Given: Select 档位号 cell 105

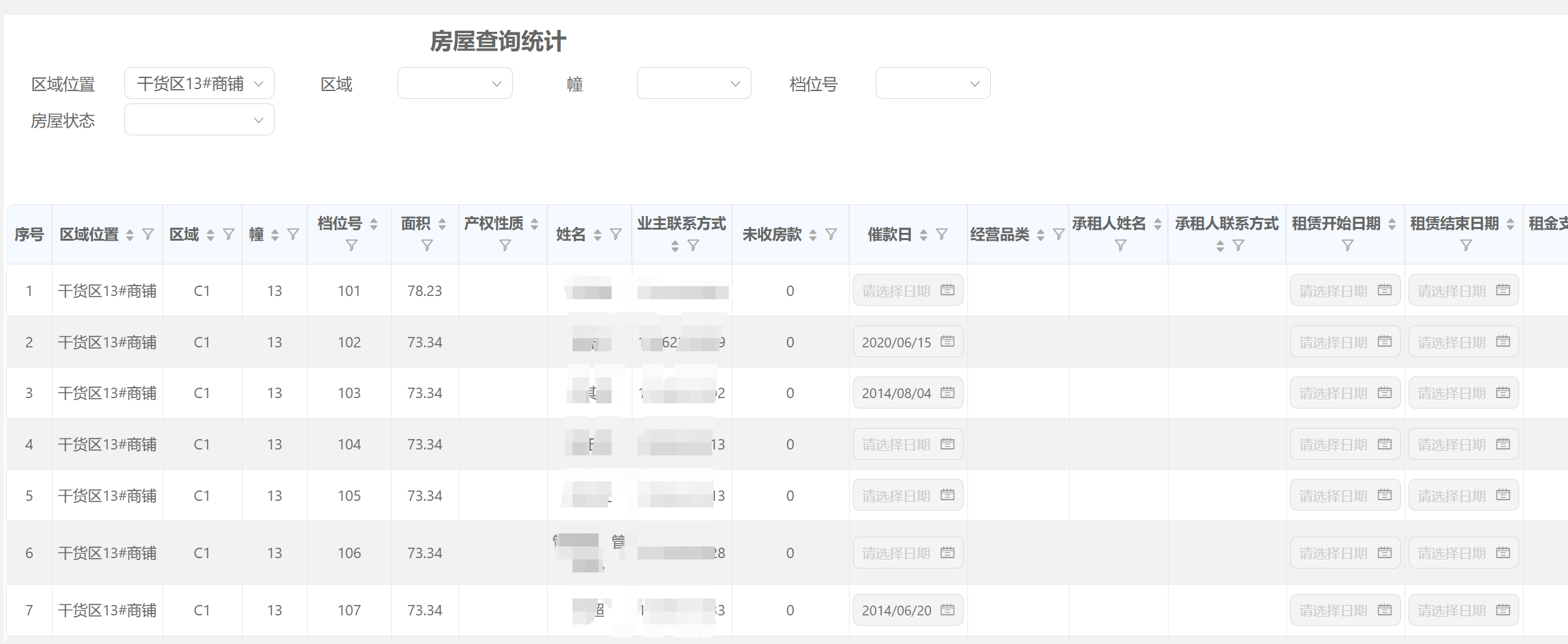Looking at the screenshot, I should click(349, 496).
